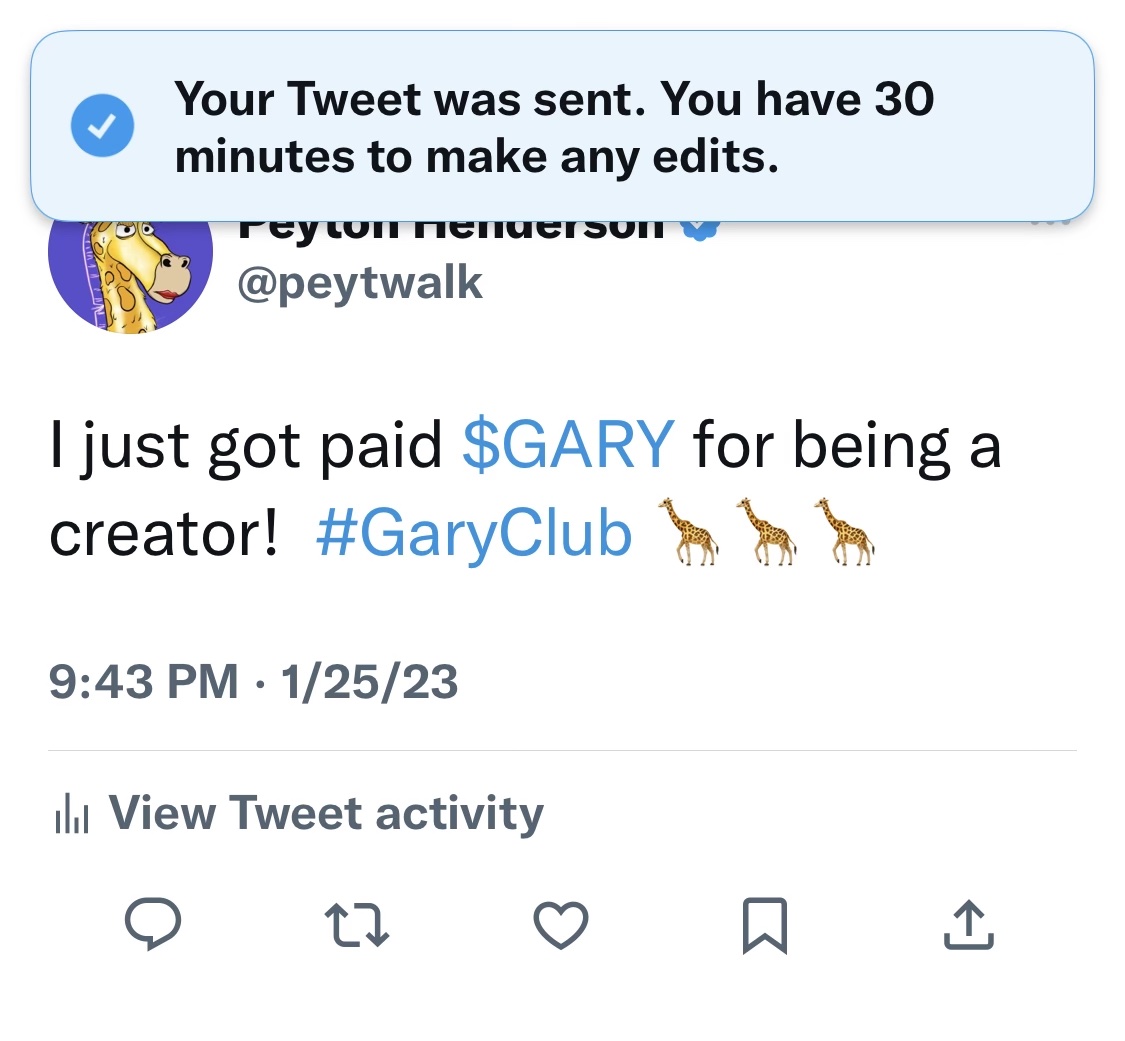View Tweet activity for this post
The height and width of the screenshot is (1041, 1125).
[x=328, y=812]
